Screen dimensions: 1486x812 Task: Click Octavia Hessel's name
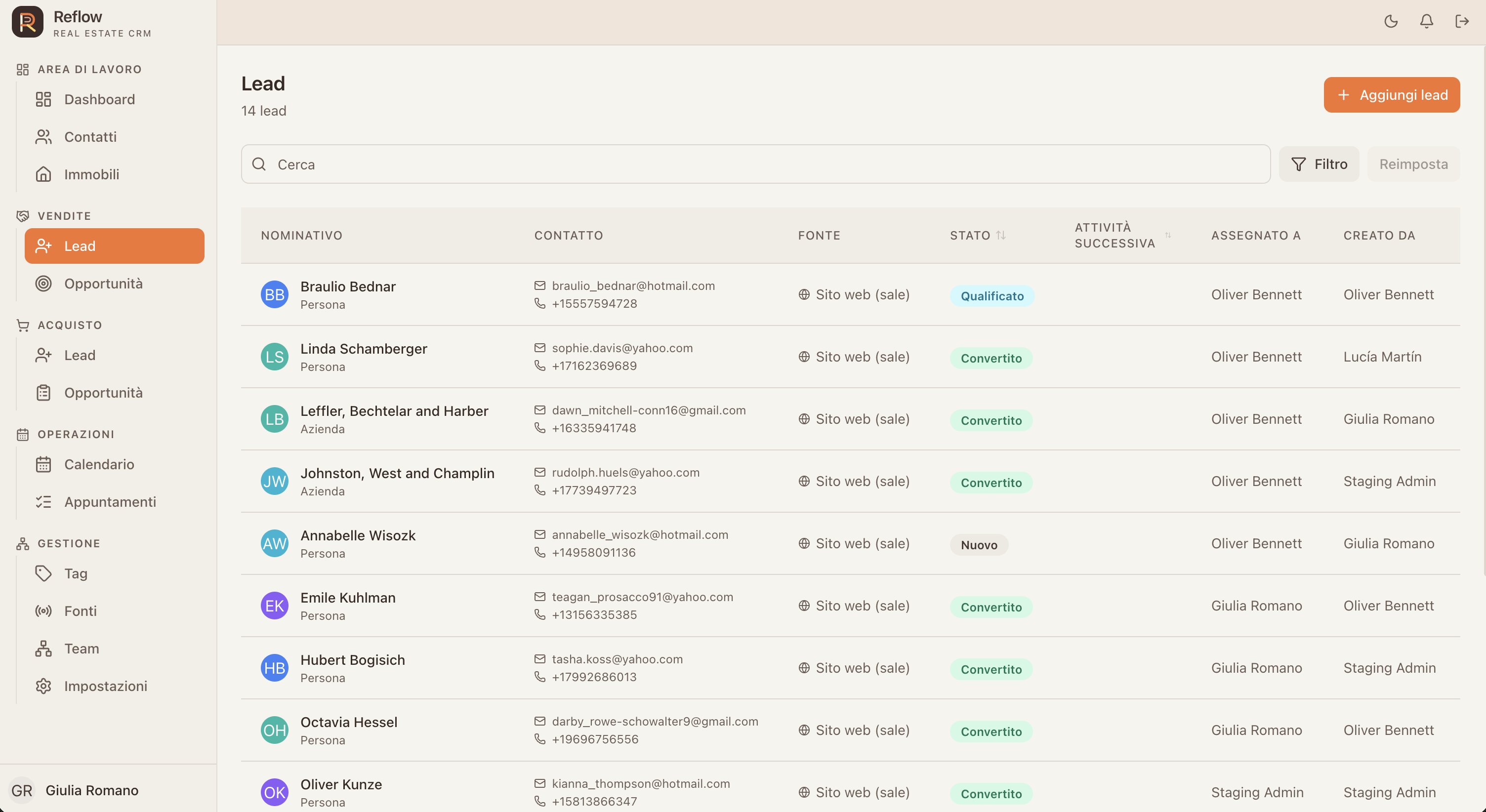point(348,722)
